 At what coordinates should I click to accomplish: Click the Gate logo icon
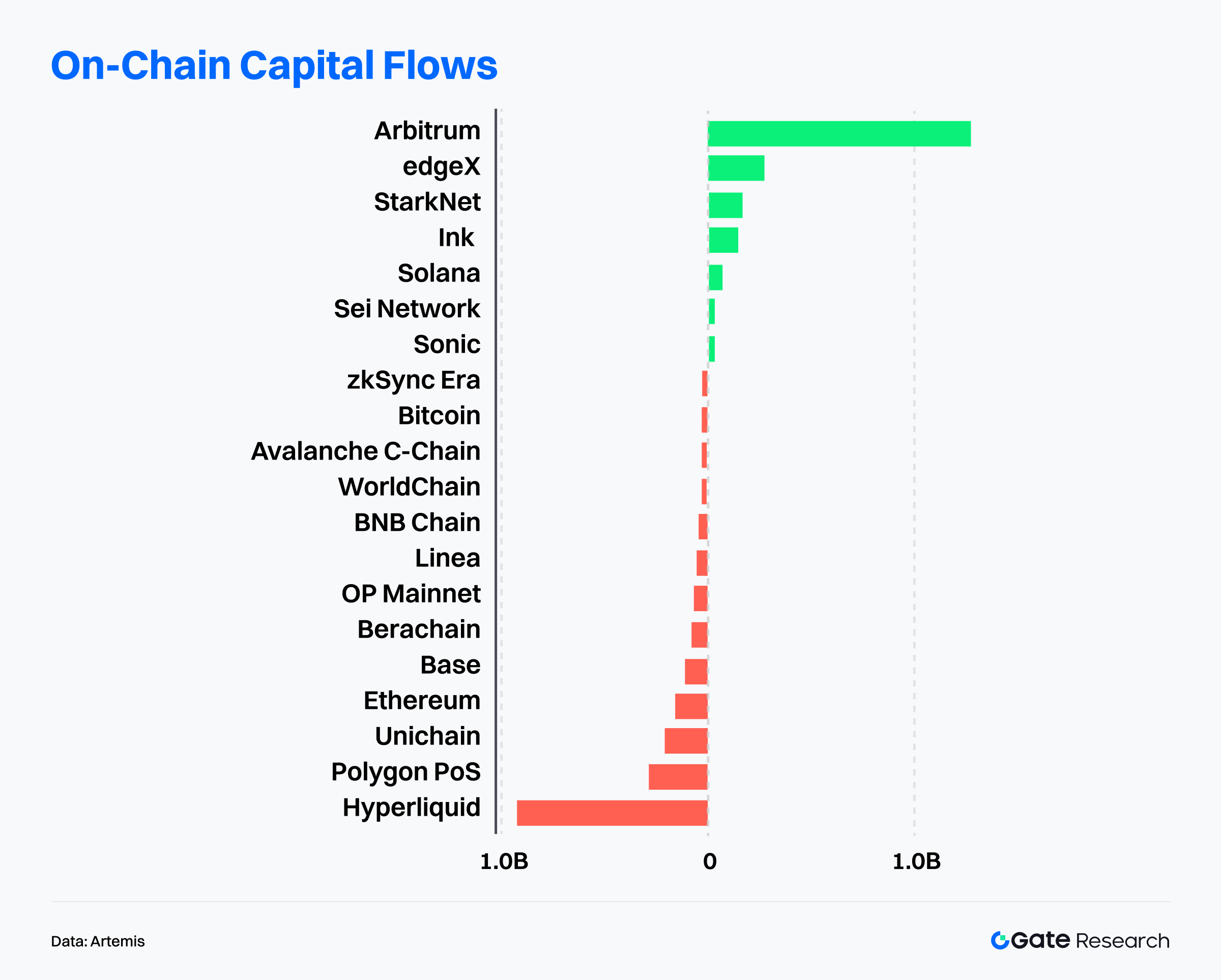pos(1000,940)
